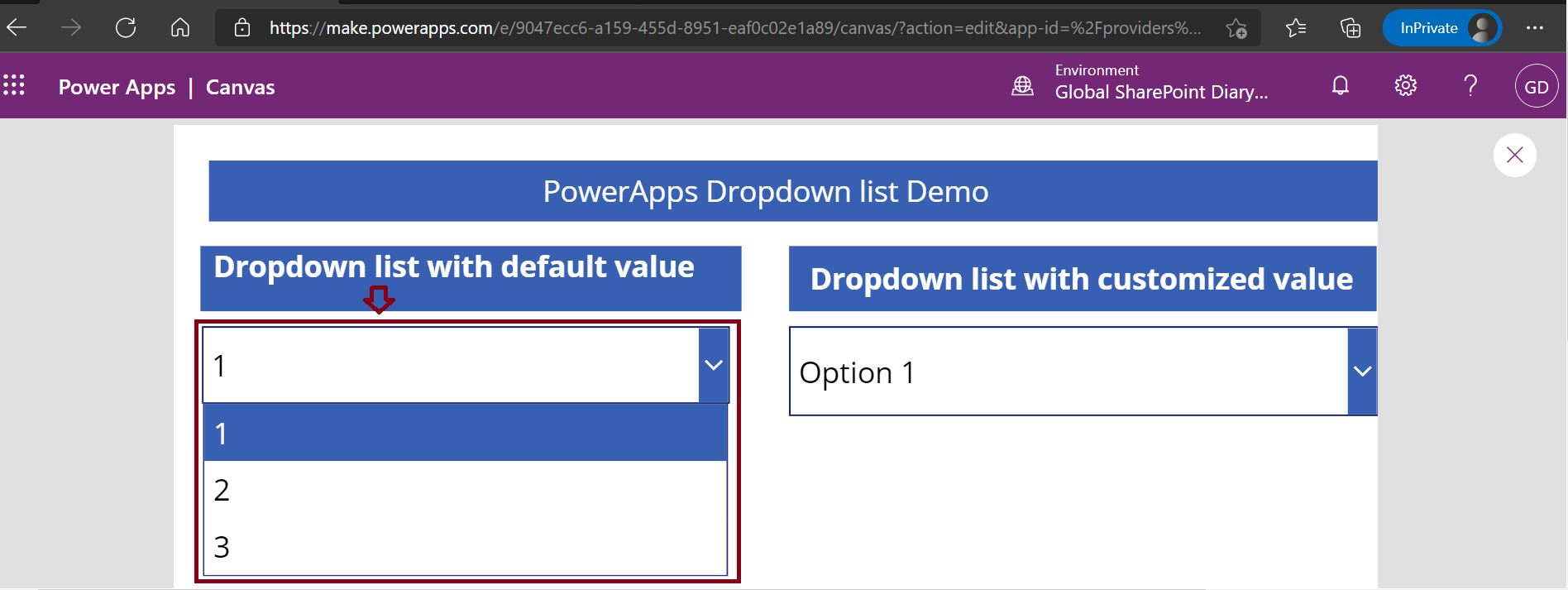Open the GD account menu
Viewport: 1568px width, 590px height.
click(x=1537, y=86)
